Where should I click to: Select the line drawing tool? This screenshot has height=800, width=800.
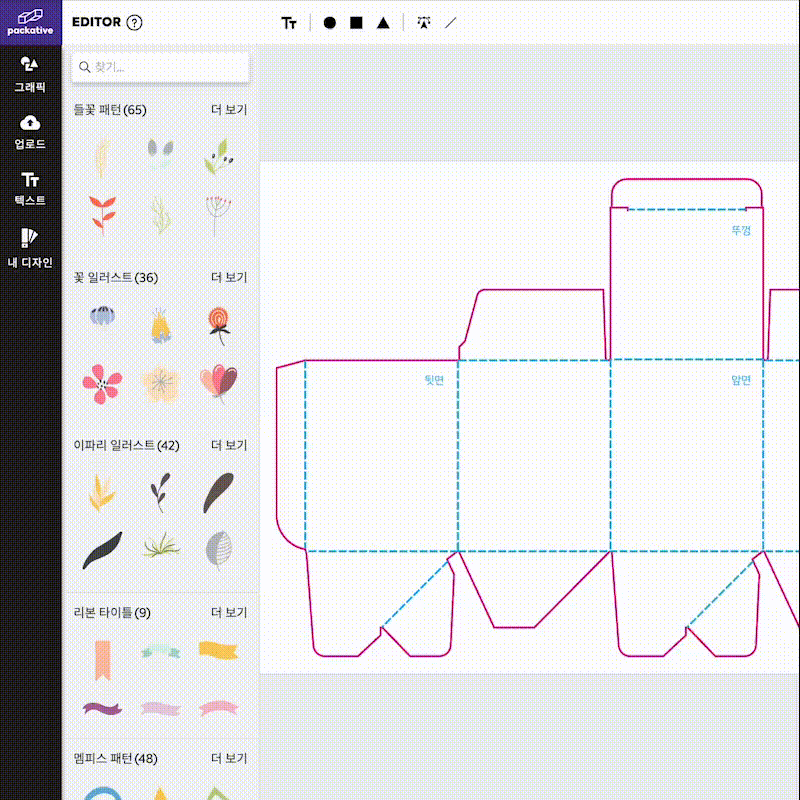451,22
